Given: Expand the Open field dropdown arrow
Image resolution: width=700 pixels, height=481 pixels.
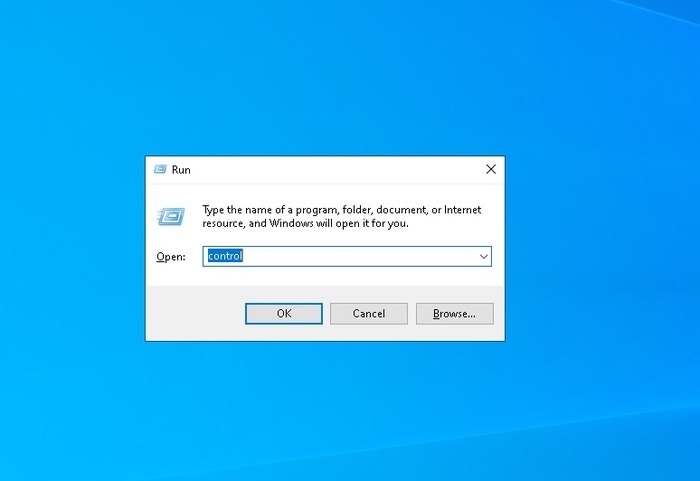Looking at the screenshot, I should pos(483,256).
